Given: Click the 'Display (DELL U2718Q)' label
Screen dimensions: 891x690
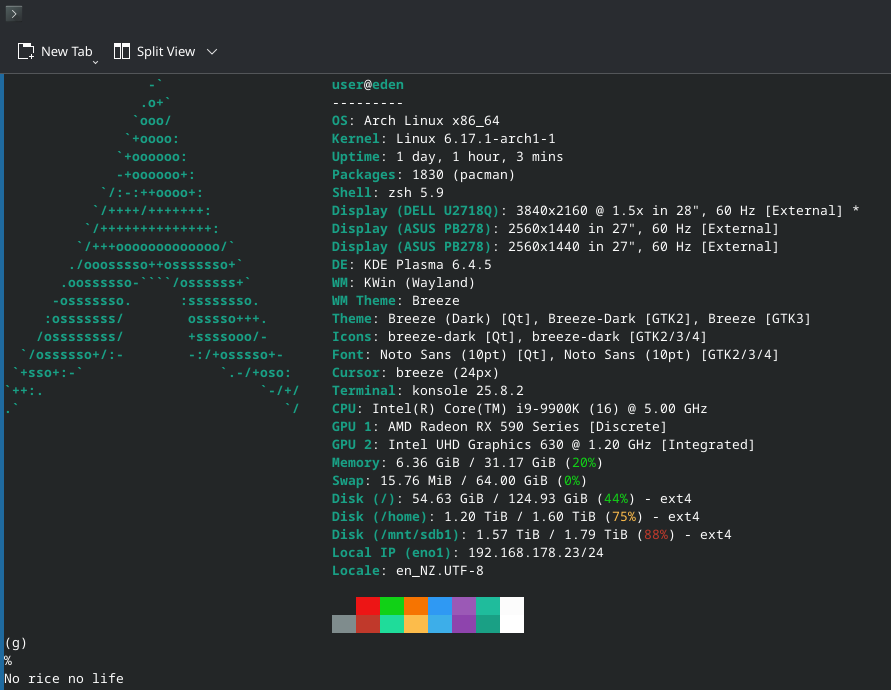Looking at the screenshot, I should click(415, 211).
